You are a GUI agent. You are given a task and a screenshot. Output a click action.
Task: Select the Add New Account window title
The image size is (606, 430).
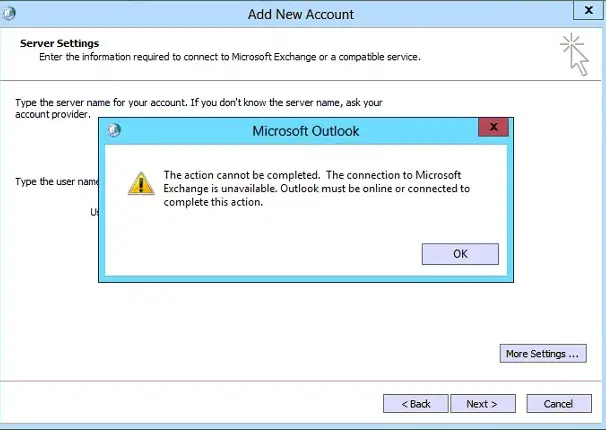301,14
